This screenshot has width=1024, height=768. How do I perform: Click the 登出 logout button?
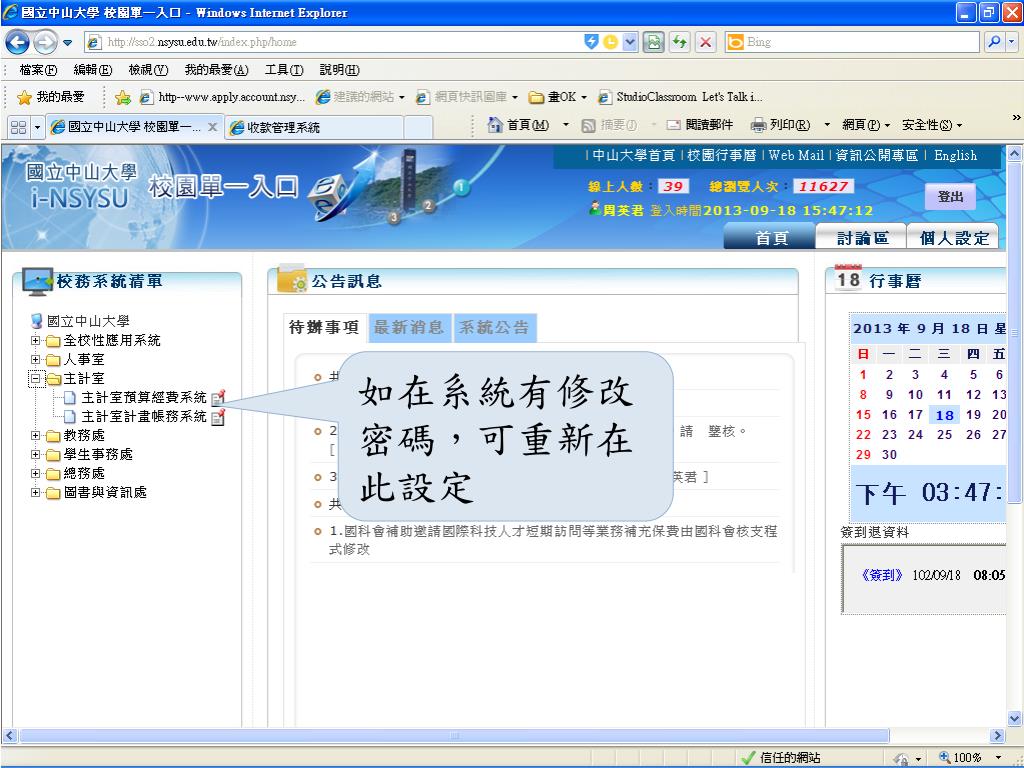click(x=950, y=197)
